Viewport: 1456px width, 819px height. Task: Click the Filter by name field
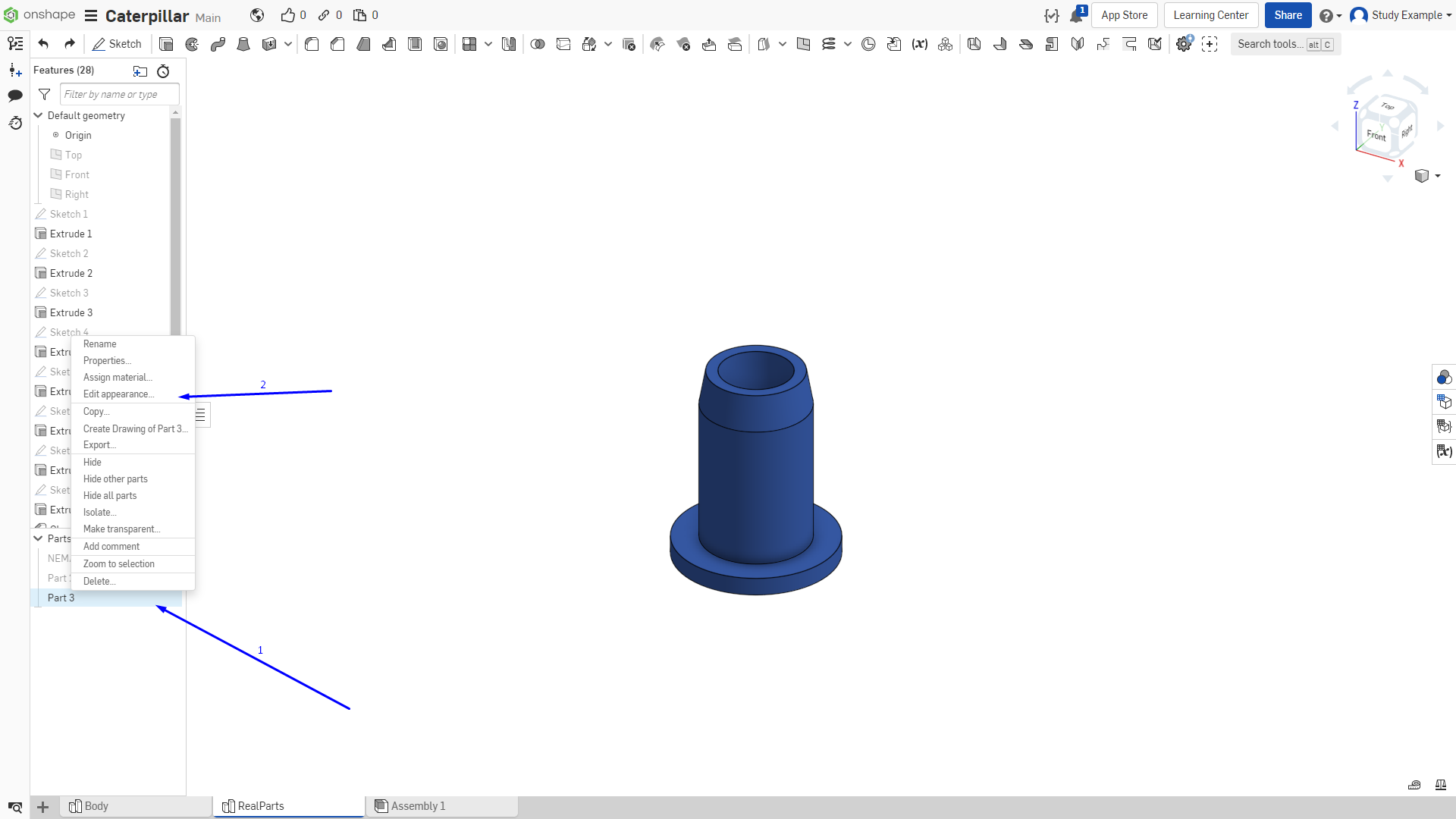pos(119,94)
